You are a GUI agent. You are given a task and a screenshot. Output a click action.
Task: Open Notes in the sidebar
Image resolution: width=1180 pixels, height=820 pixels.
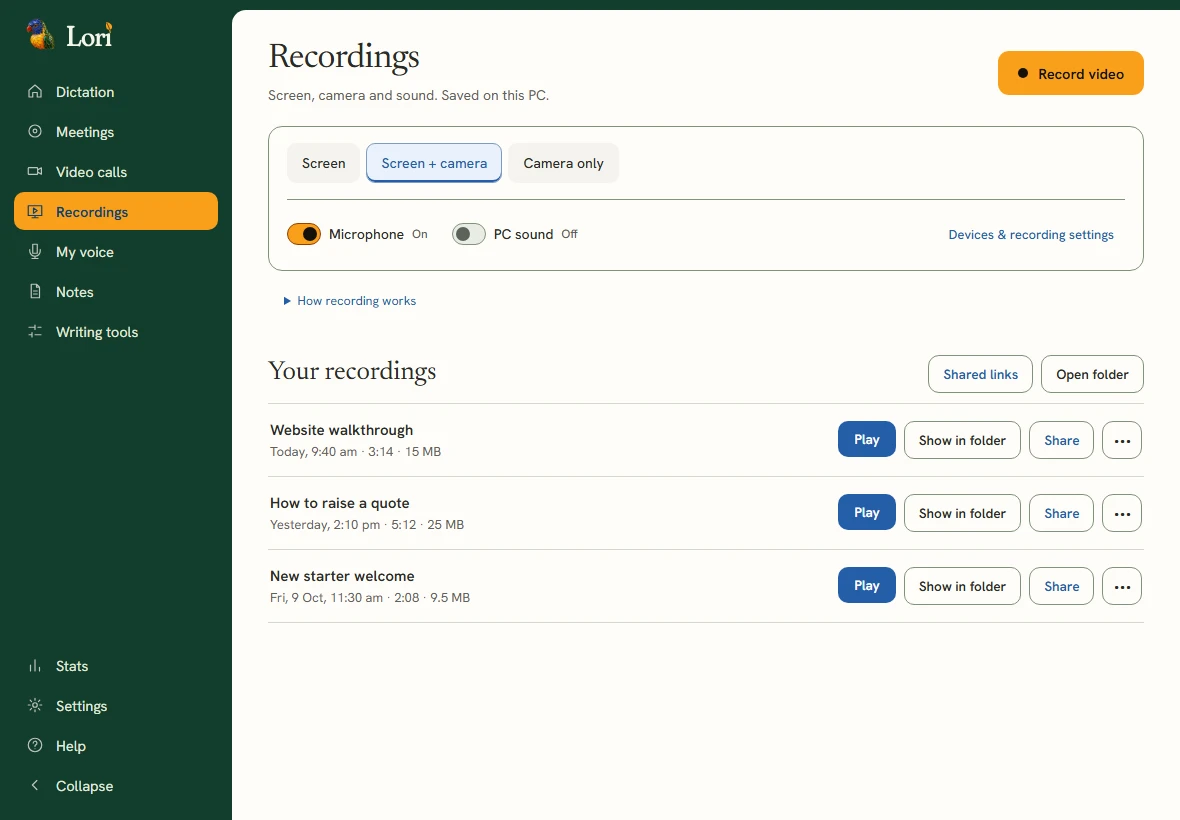click(x=116, y=291)
